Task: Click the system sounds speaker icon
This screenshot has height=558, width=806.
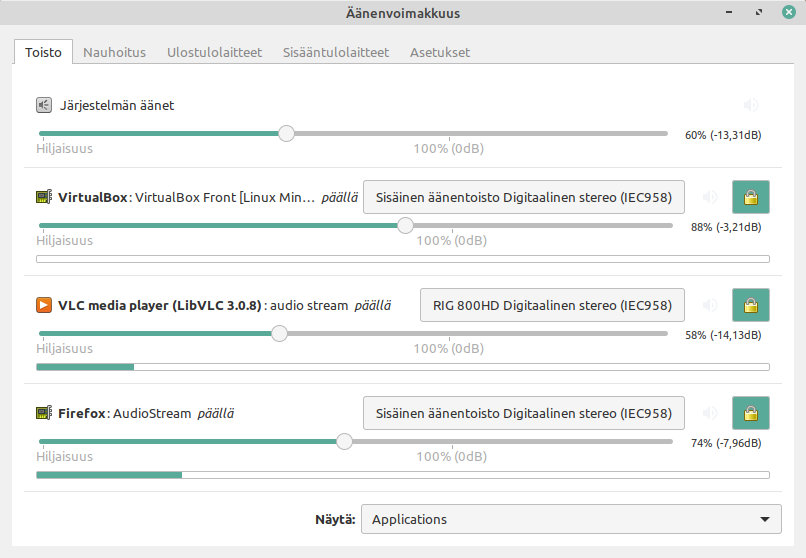Action: tap(44, 105)
